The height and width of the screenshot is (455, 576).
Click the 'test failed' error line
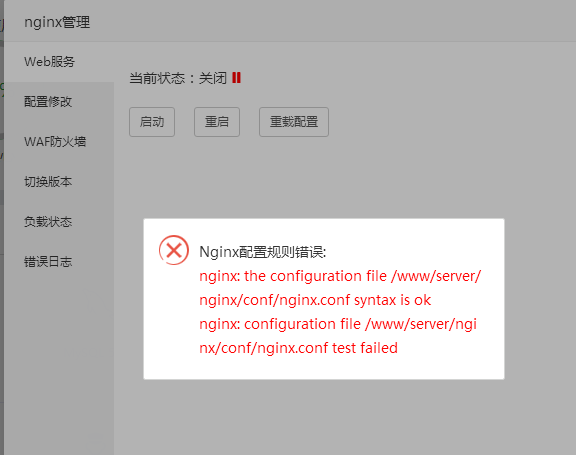(298, 348)
